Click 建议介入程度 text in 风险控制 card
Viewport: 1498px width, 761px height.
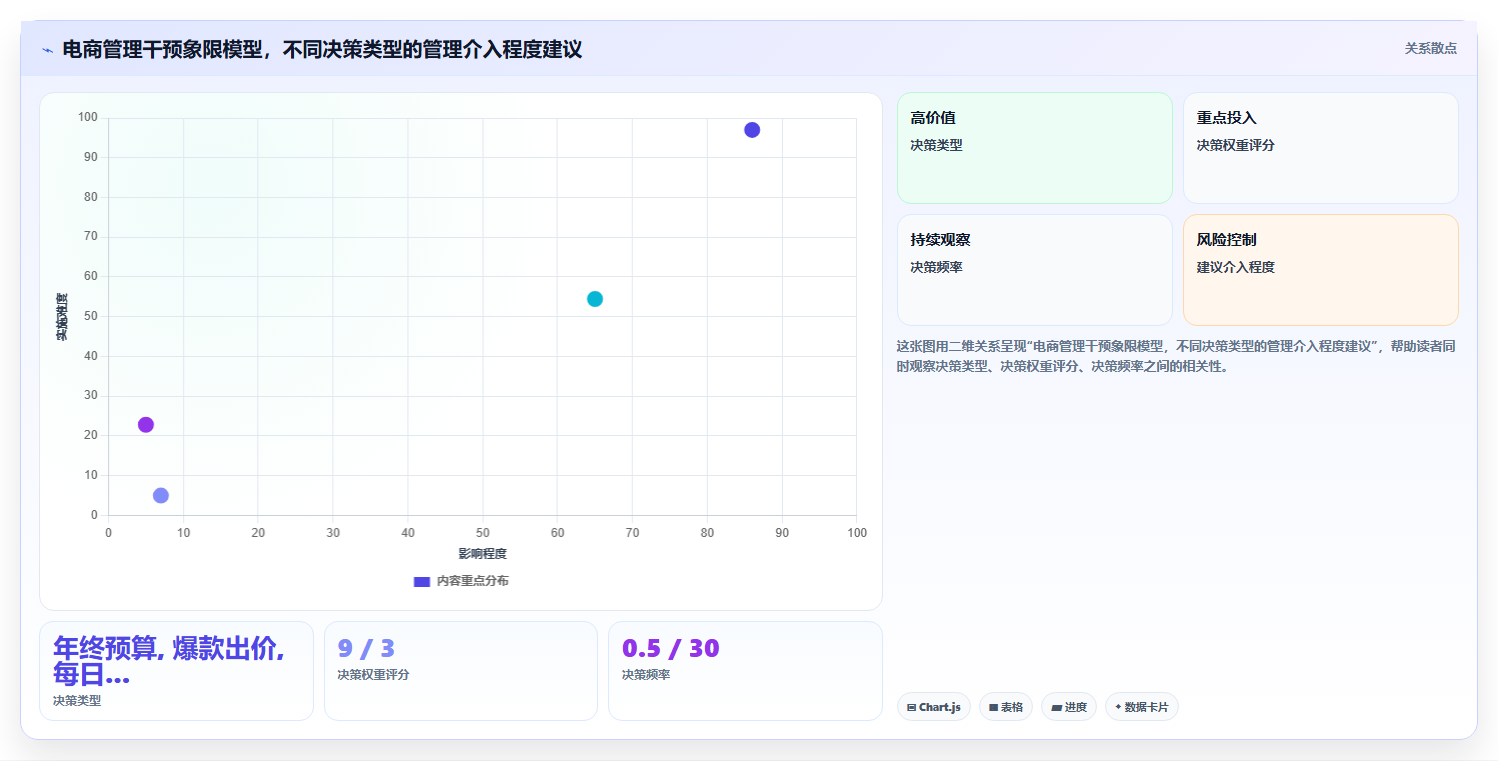[x=1235, y=267]
